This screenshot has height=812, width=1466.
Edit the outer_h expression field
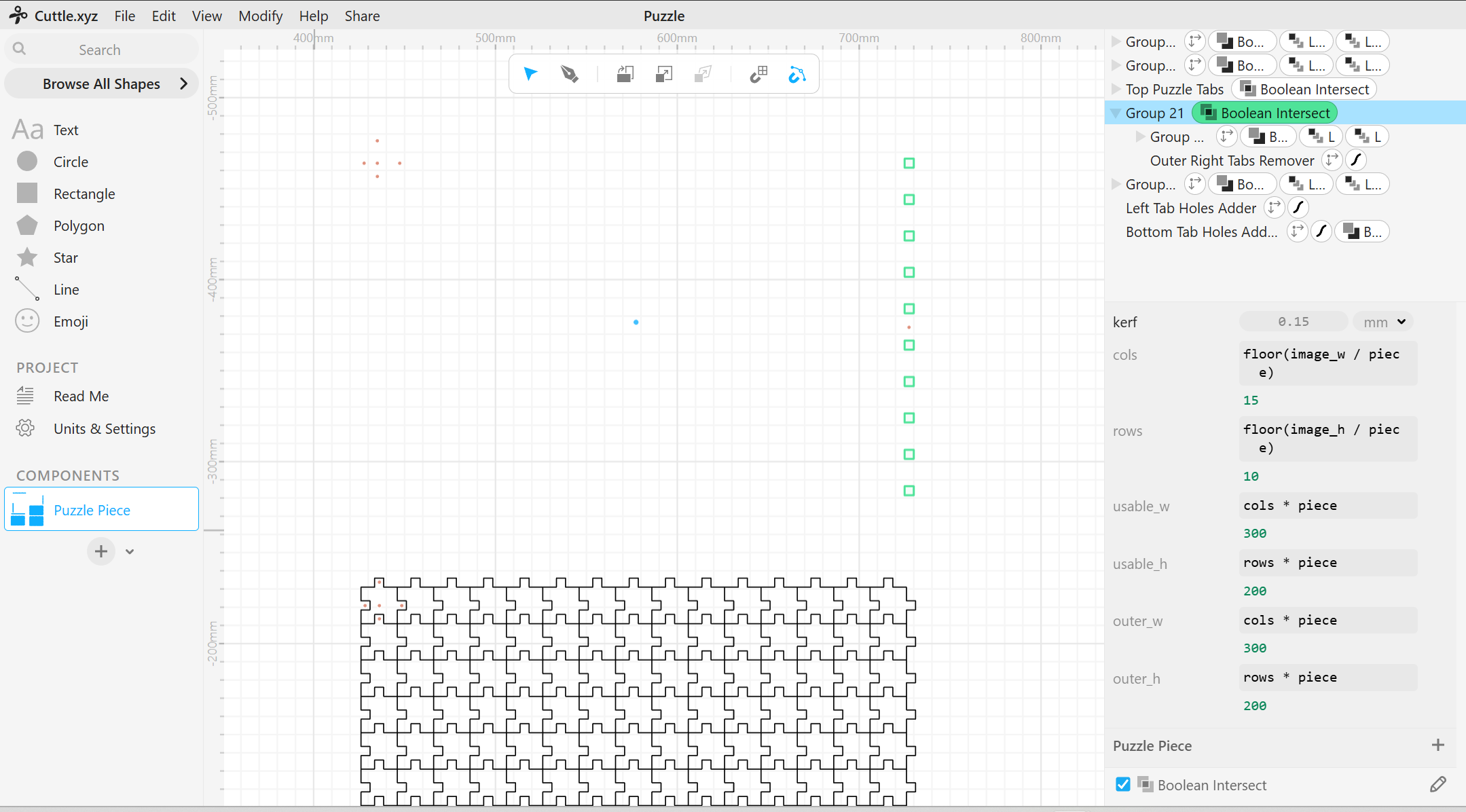[1327, 677]
